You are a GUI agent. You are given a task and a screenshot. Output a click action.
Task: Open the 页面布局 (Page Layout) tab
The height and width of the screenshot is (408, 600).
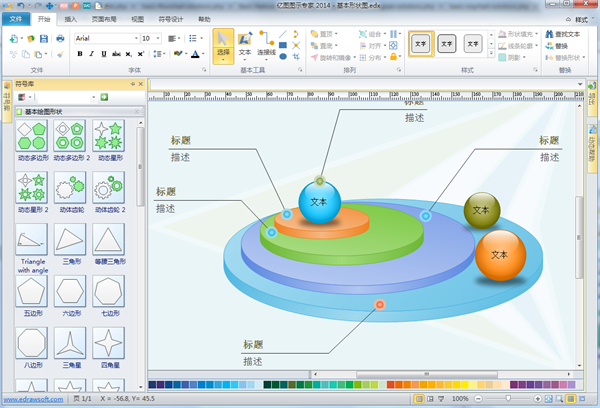(x=102, y=19)
